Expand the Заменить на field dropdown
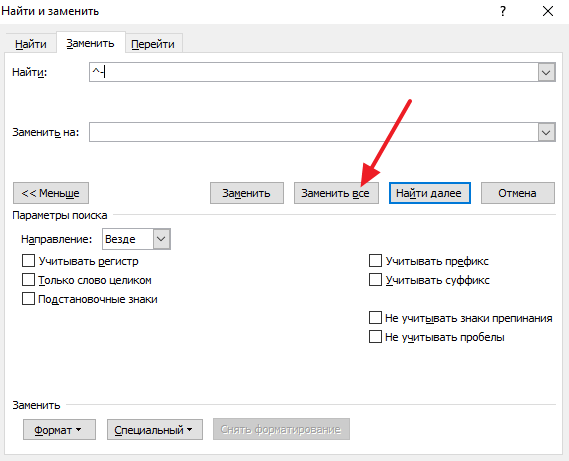This screenshot has height=461, width=569. 546,132
